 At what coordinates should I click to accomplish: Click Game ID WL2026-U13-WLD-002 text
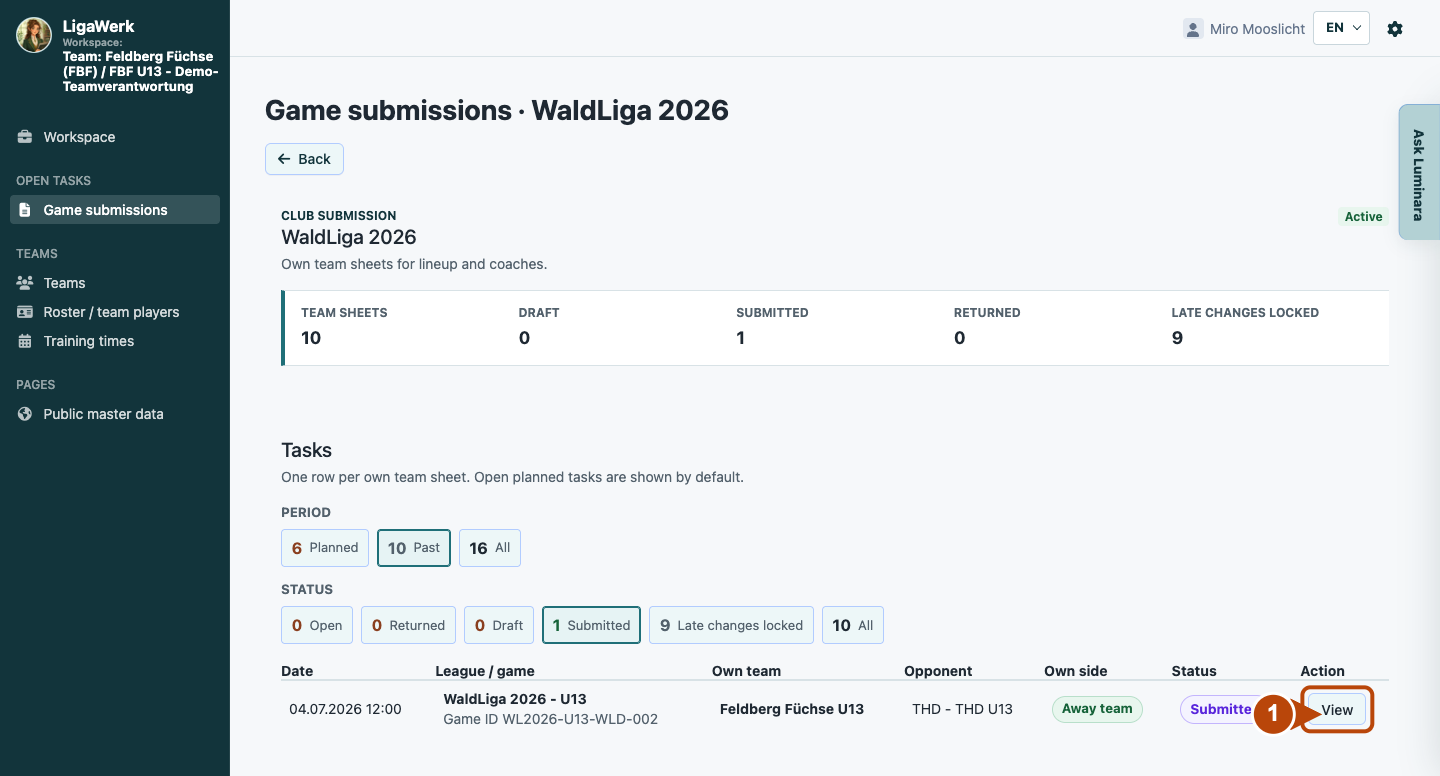tap(551, 719)
